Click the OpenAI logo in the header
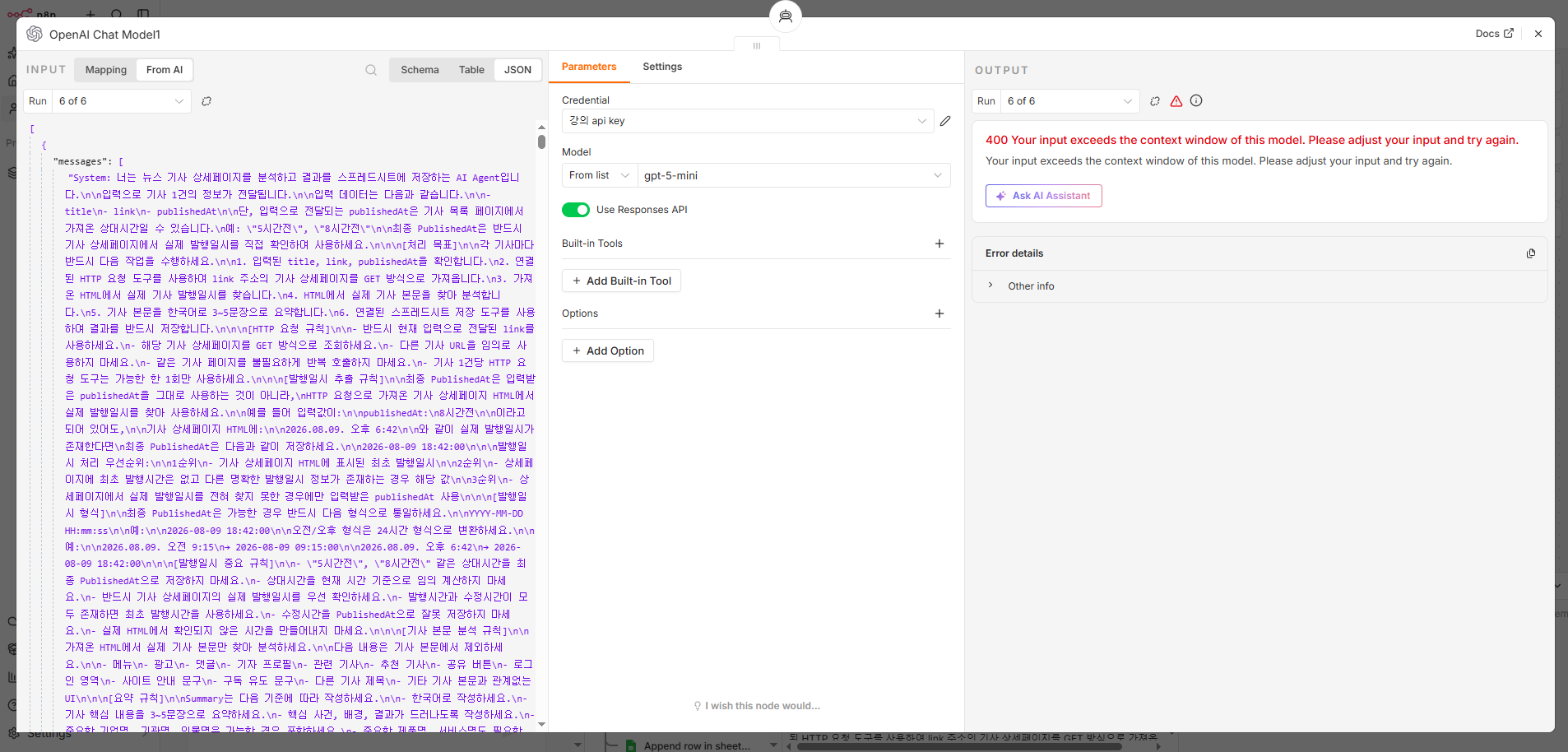This screenshot has height=752, width=1568. (x=35, y=34)
